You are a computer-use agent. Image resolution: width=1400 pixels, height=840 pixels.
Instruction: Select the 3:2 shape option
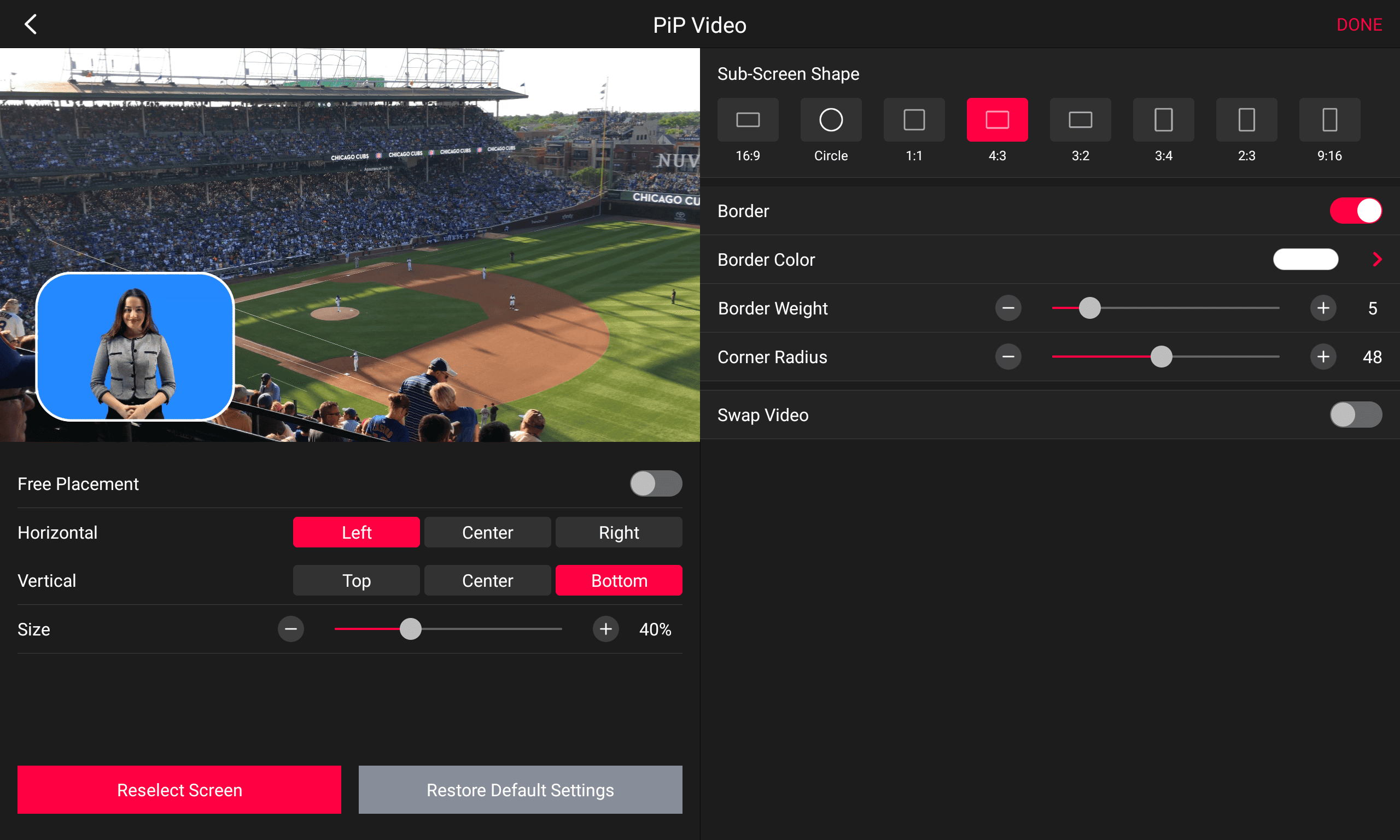[1080, 120]
